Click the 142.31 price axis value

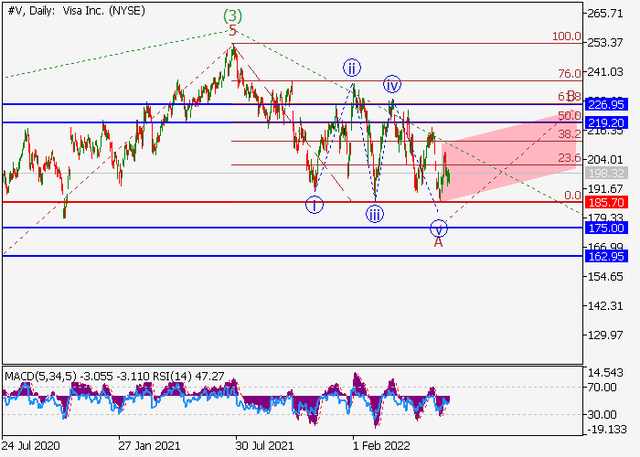[x=605, y=306]
